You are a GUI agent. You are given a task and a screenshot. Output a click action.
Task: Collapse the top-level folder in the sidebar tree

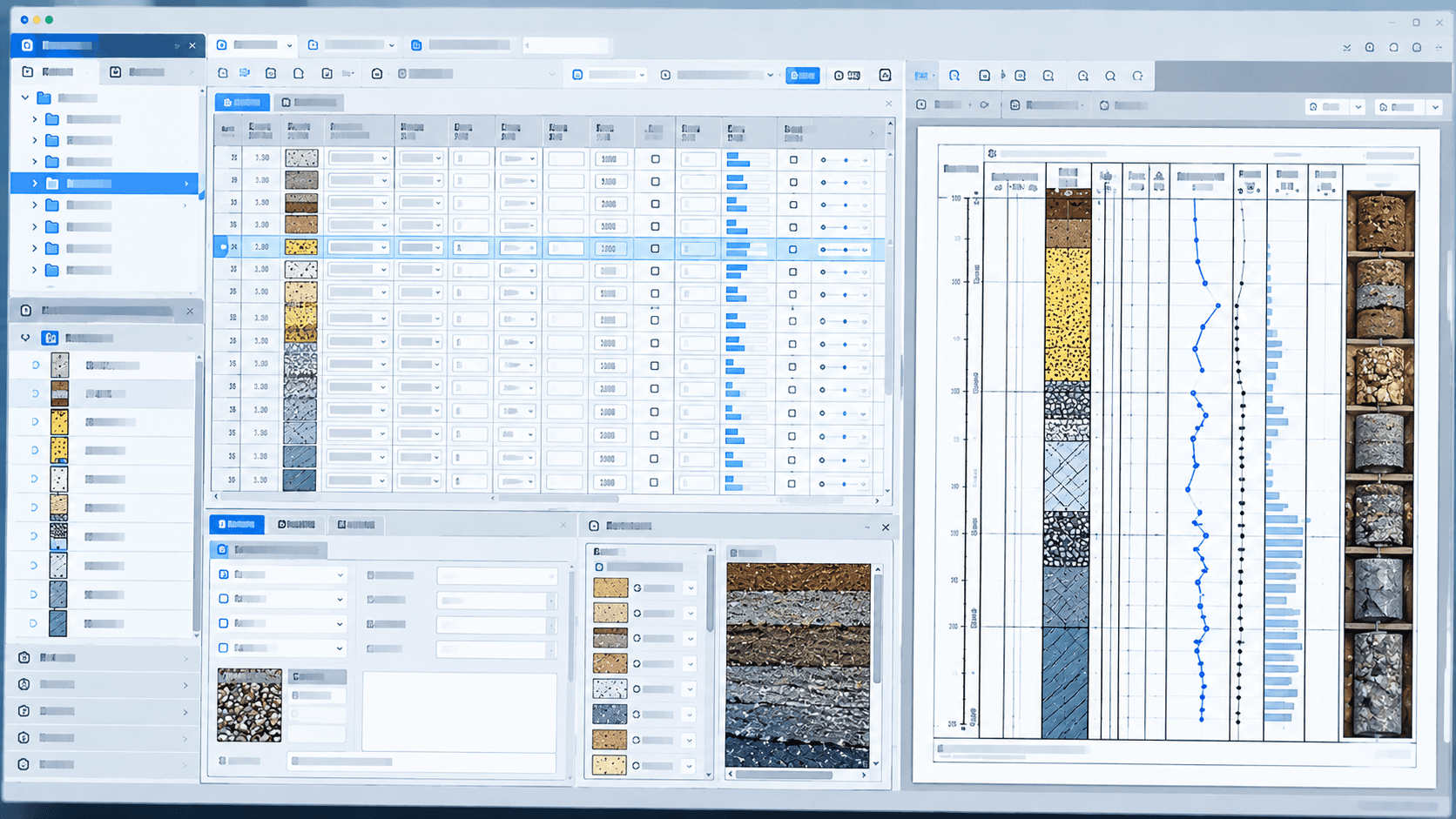[x=25, y=97]
